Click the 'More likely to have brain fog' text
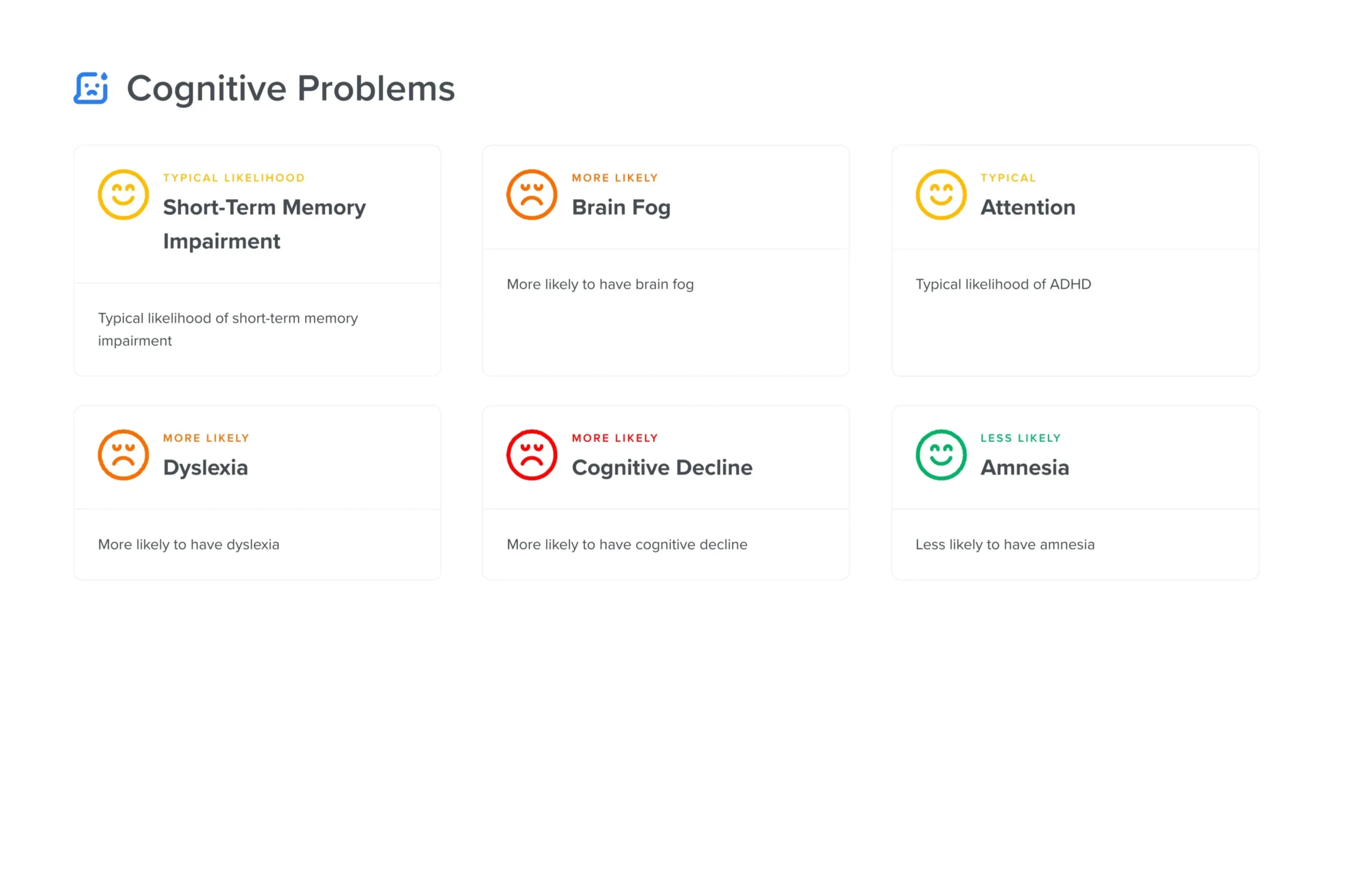The height and width of the screenshot is (896, 1345). [600, 284]
